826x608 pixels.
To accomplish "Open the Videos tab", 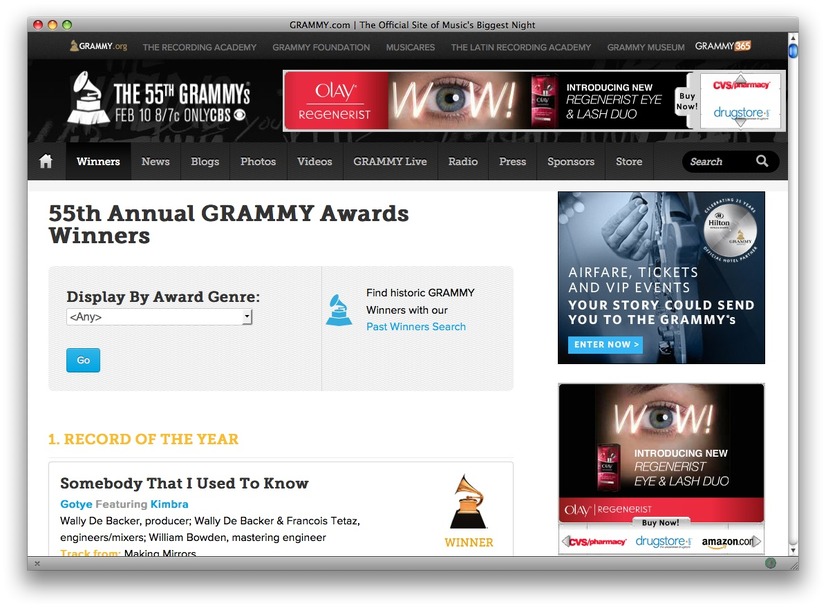I will 314,161.
